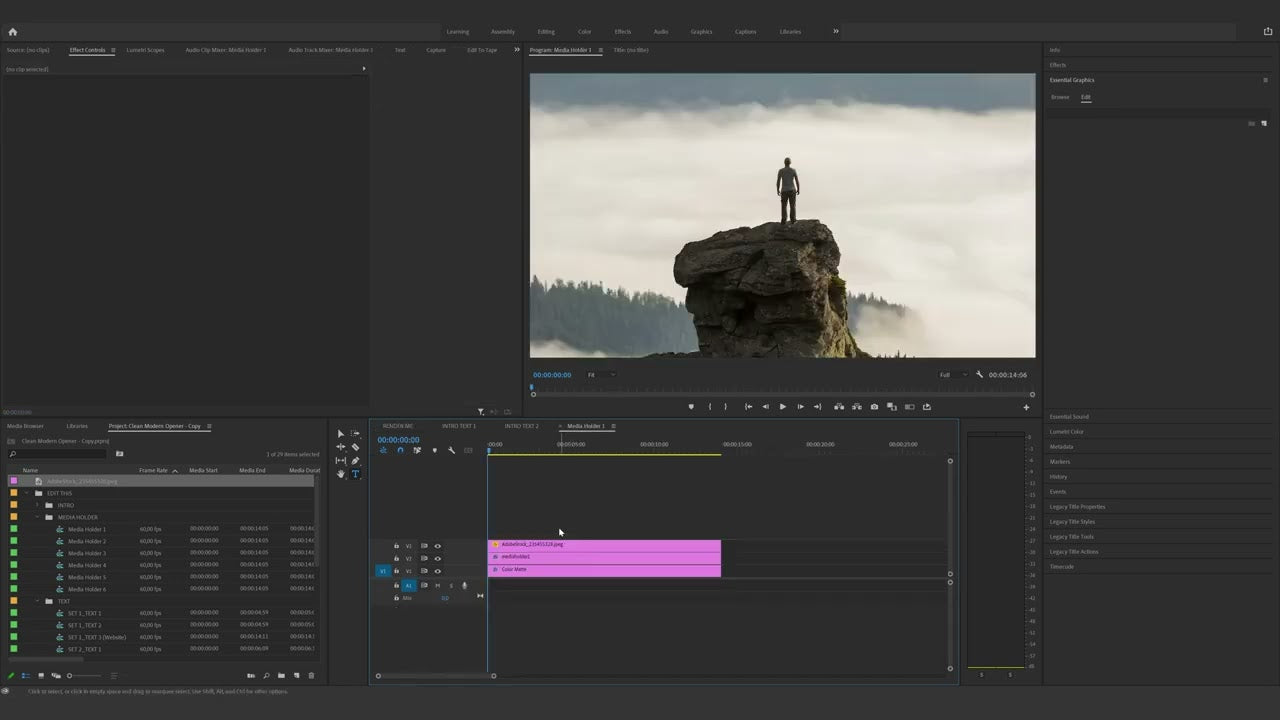The width and height of the screenshot is (1280, 720).
Task: Select the Ripple Edit tool
Action: (341, 447)
